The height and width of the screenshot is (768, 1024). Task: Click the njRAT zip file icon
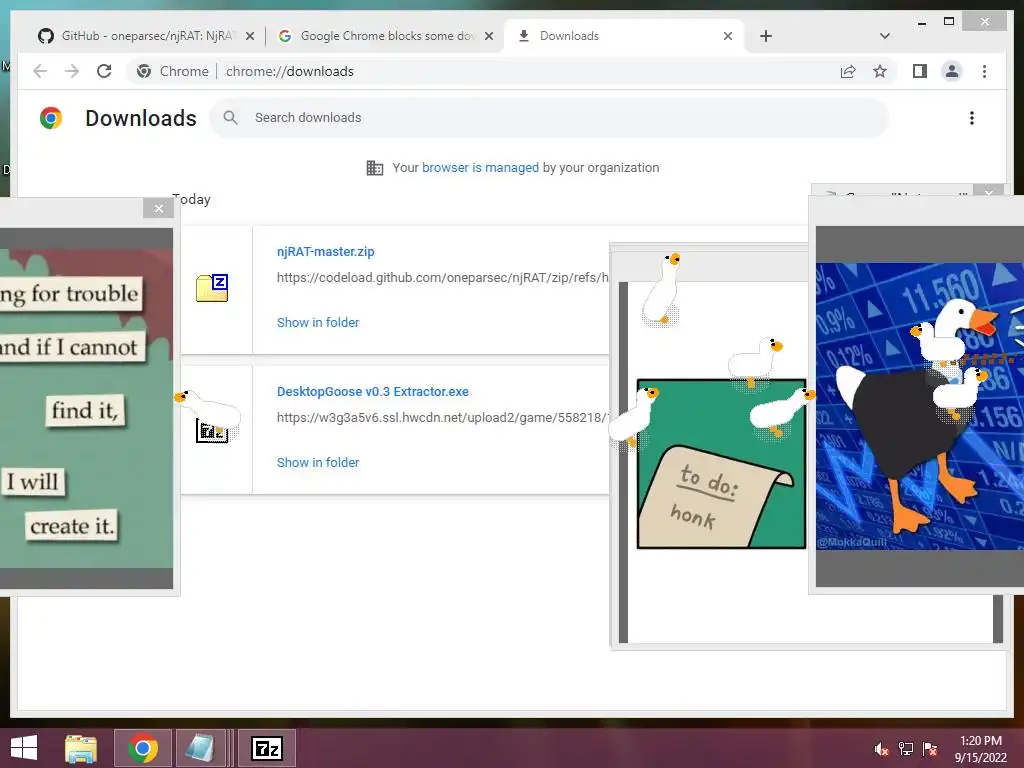[212, 288]
